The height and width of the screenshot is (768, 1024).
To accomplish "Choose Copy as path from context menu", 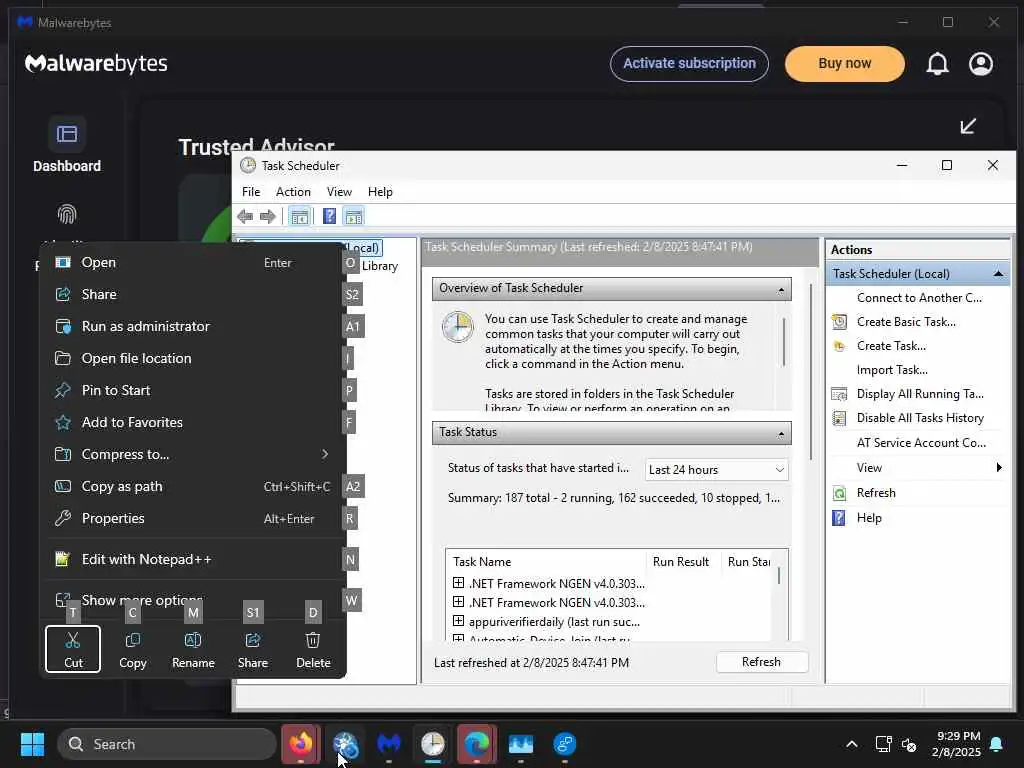I will [x=193, y=487].
